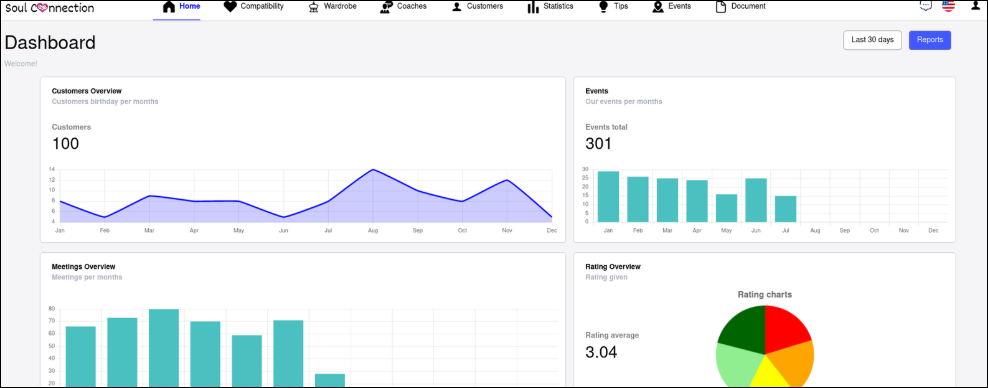Open Compatibility via the heart icon

click(230, 7)
